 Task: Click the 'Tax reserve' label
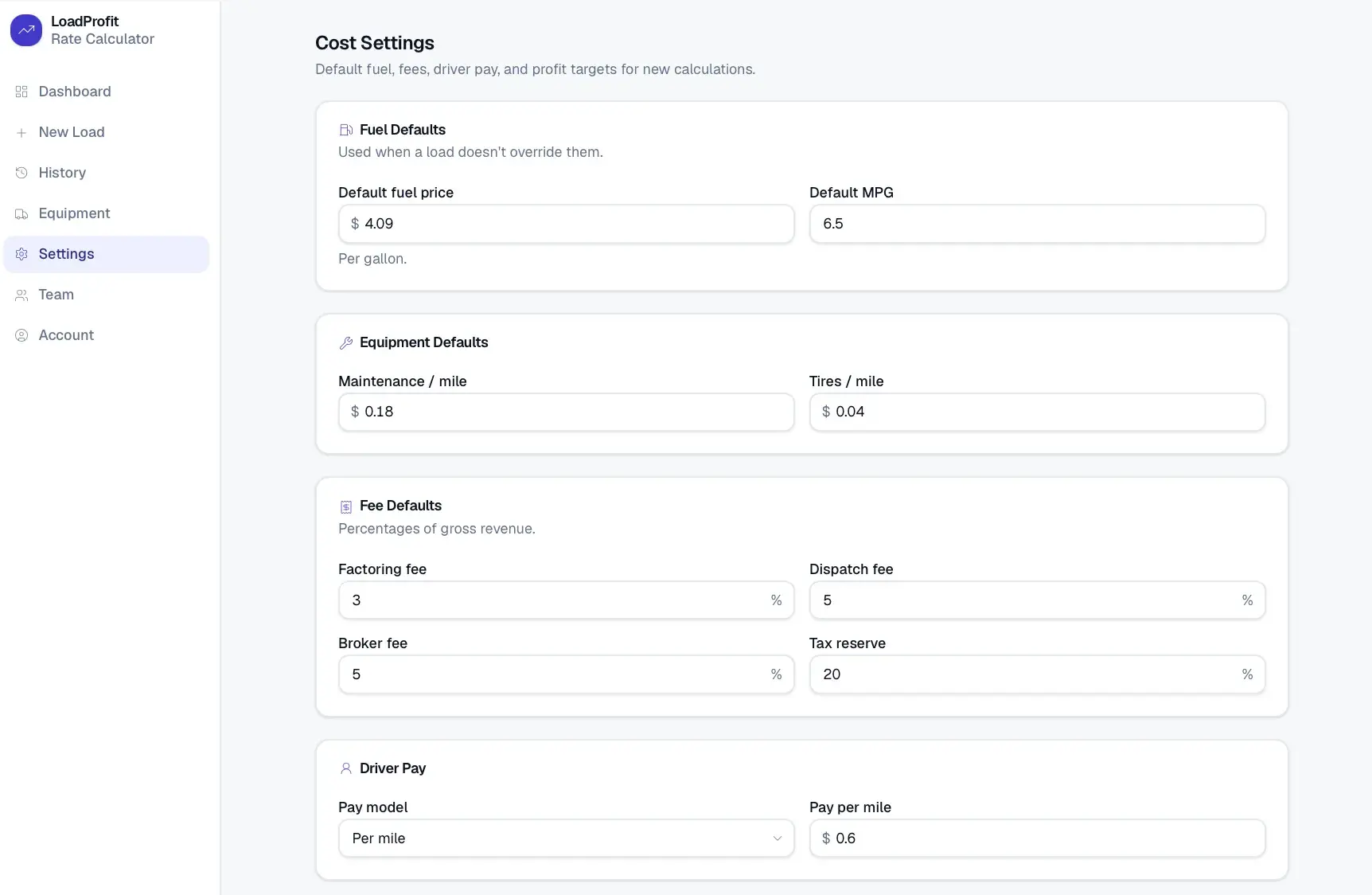pyautogui.click(x=848, y=643)
